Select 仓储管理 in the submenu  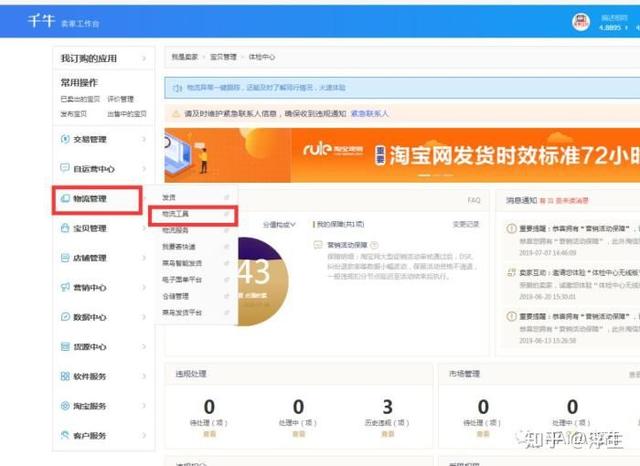(x=175, y=296)
